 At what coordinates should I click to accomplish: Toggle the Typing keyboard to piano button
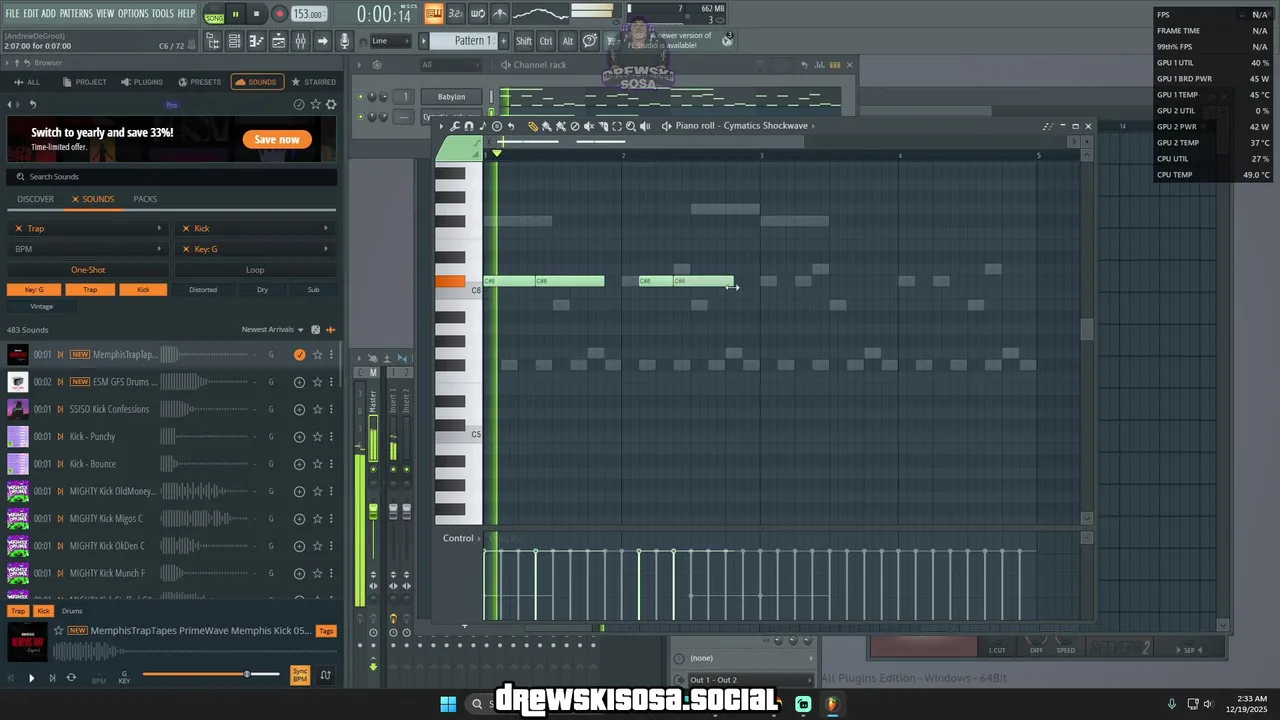pos(433,14)
